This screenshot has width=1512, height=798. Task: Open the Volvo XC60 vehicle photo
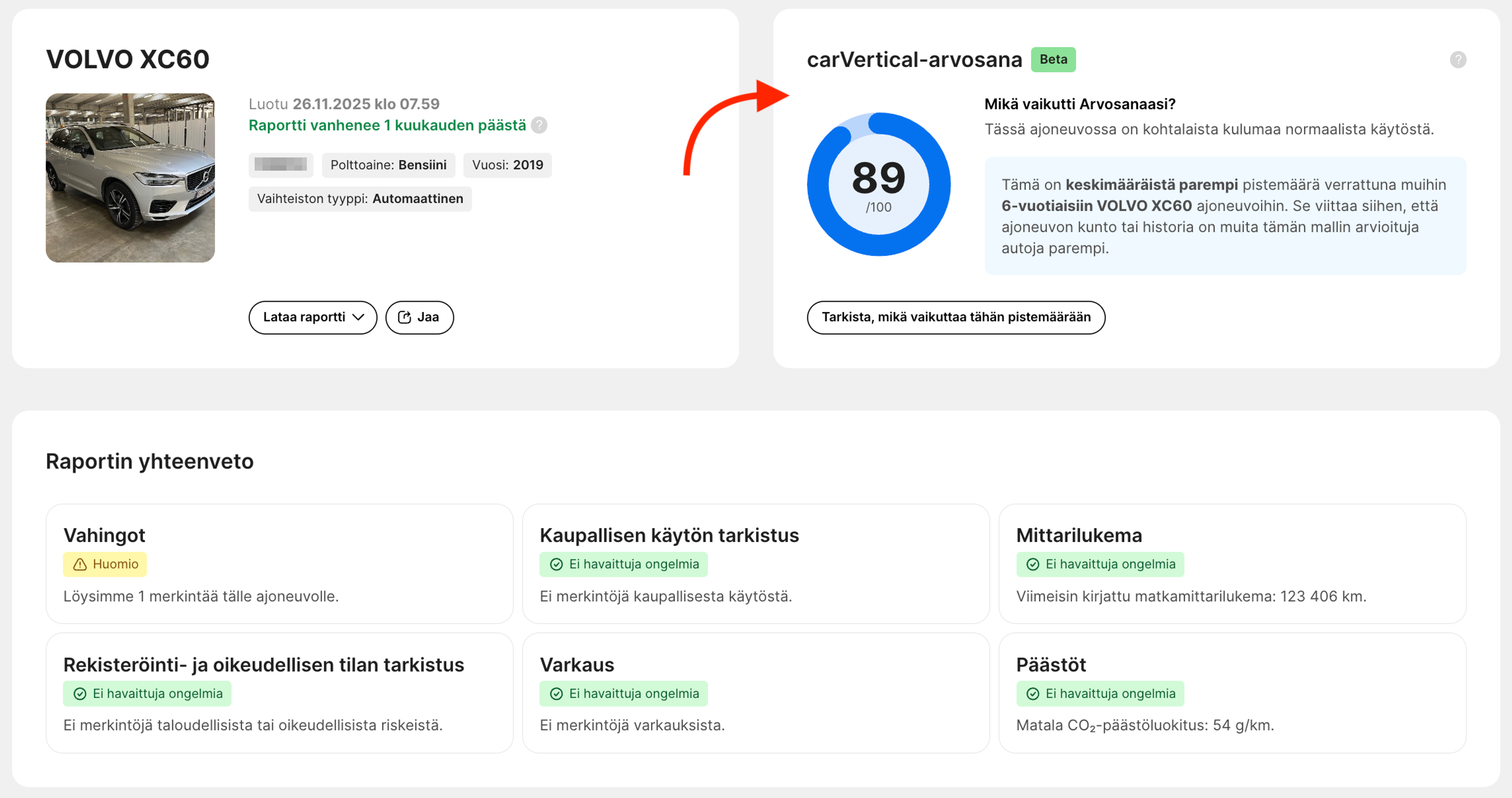click(x=130, y=178)
